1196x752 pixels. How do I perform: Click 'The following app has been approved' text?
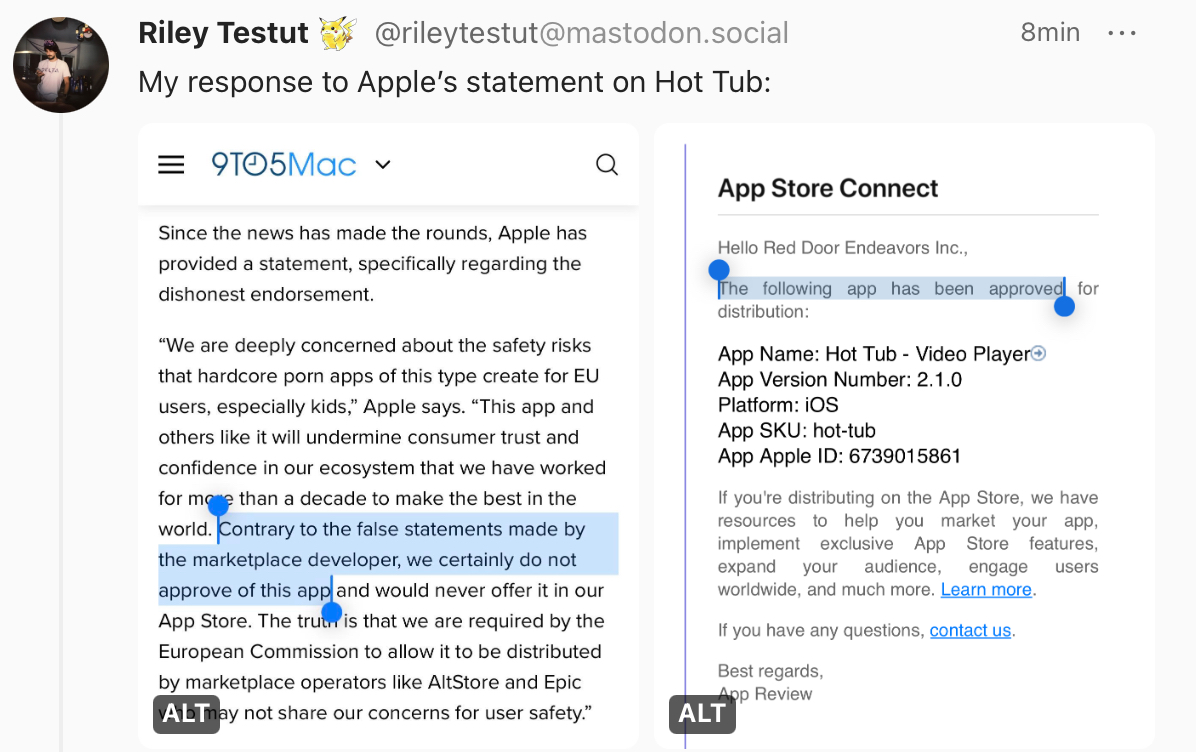(x=891, y=288)
